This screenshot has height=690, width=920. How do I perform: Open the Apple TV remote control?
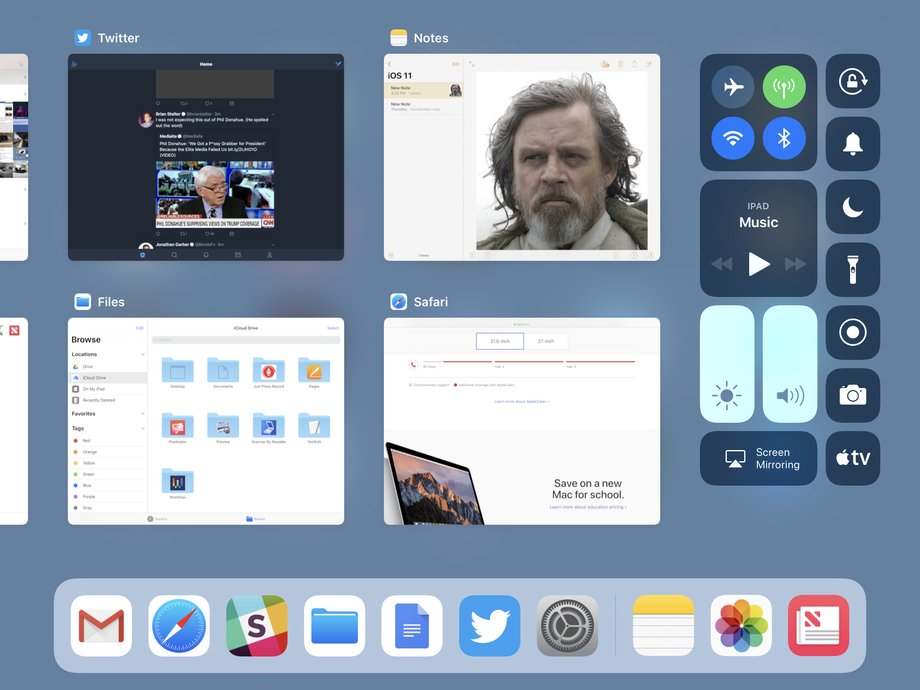(853, 458)
